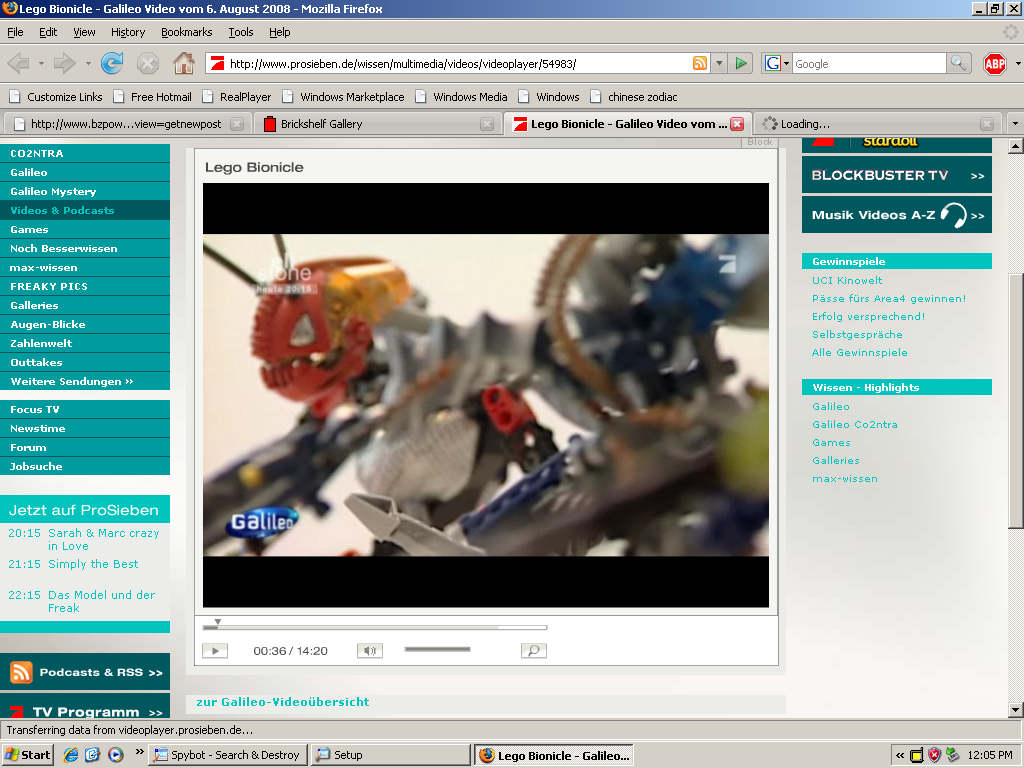
Task: Click the green Go arrow beside URL
Action: tap(741, 63)
